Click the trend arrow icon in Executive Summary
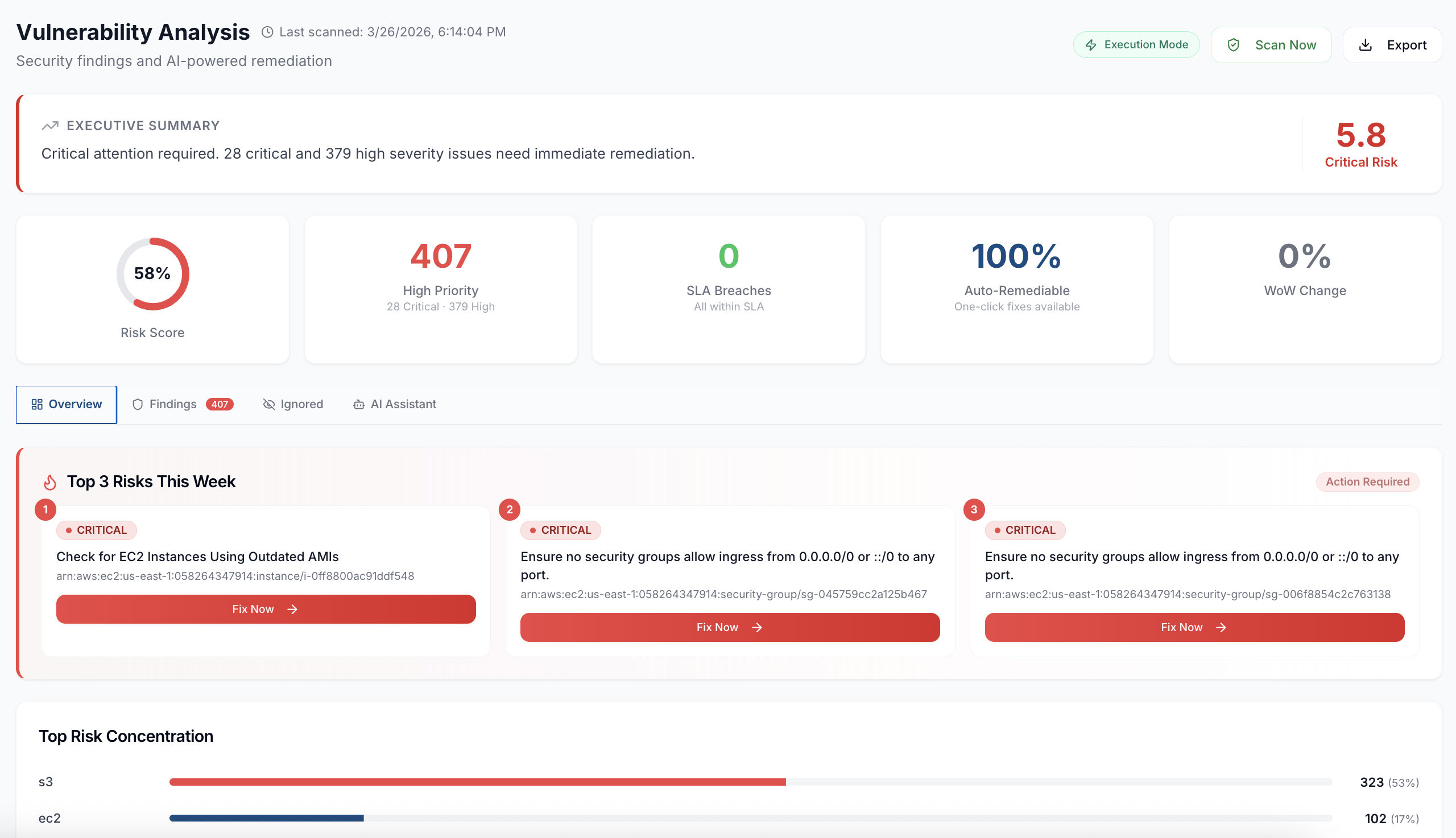 (49, 125)
